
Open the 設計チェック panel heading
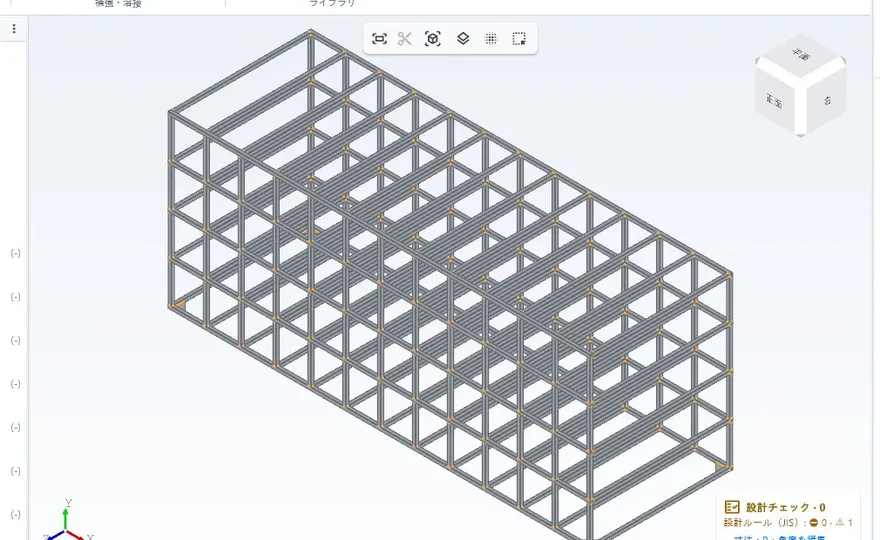(x=785, y=507)
